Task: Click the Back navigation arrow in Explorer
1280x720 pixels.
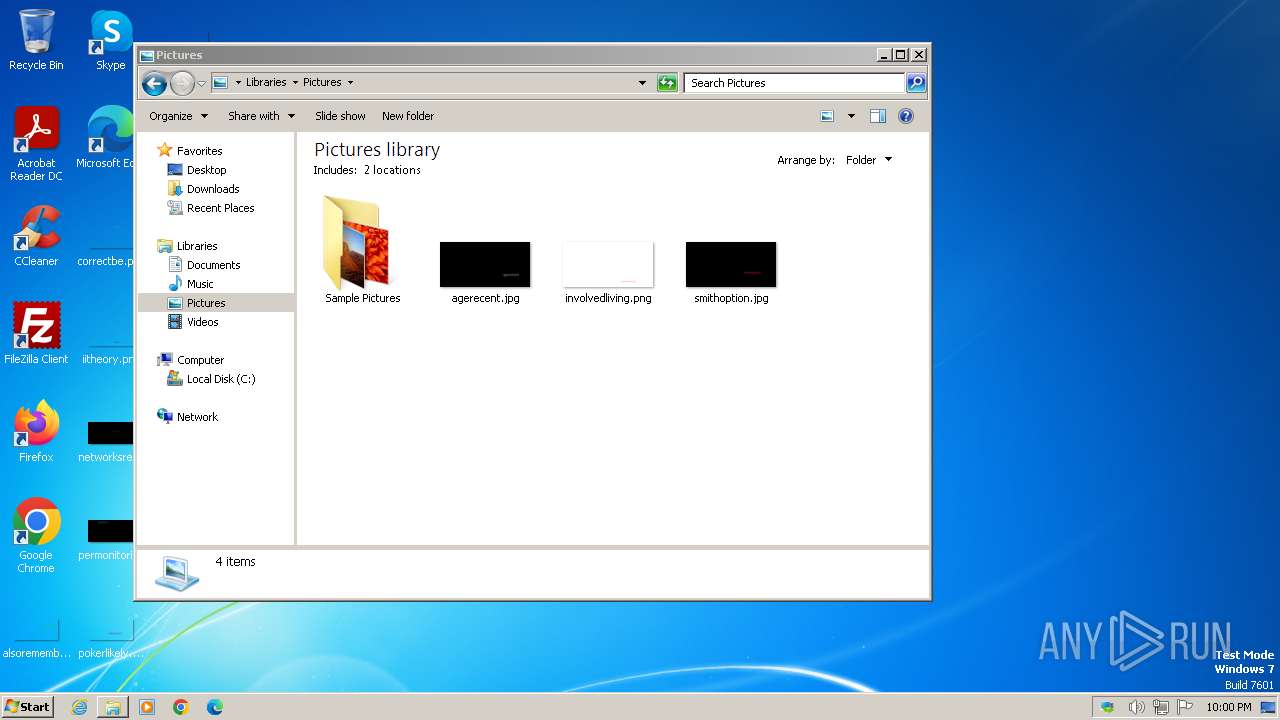Action: coord(154,83)
